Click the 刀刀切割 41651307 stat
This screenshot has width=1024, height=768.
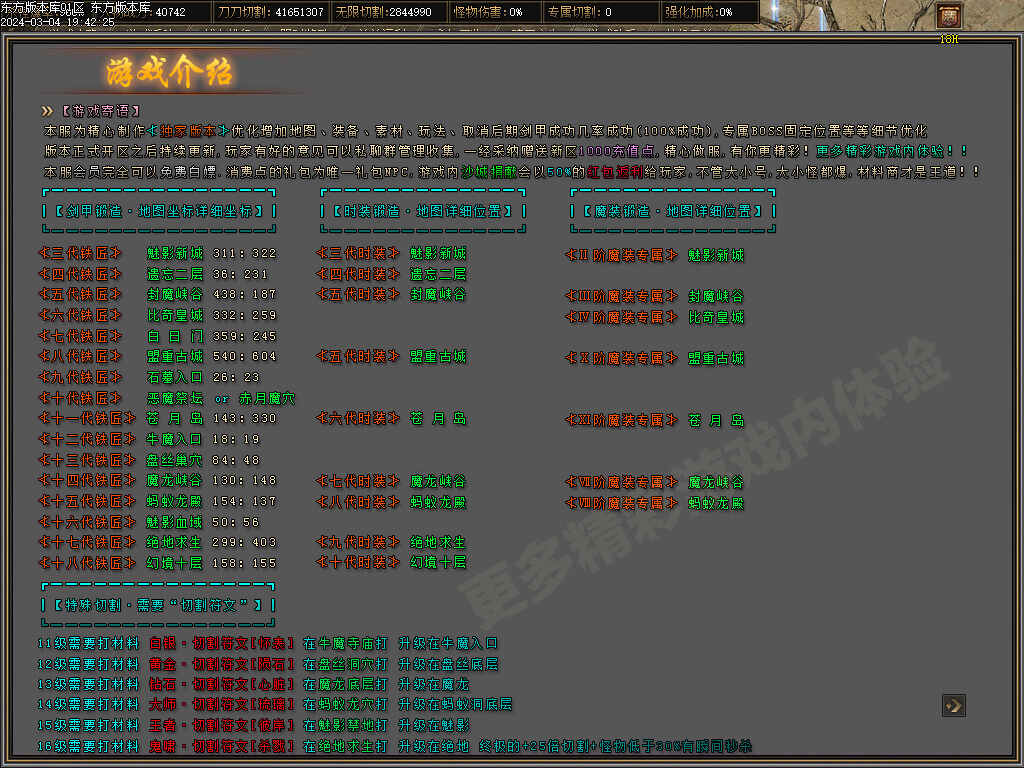[270, 12]
